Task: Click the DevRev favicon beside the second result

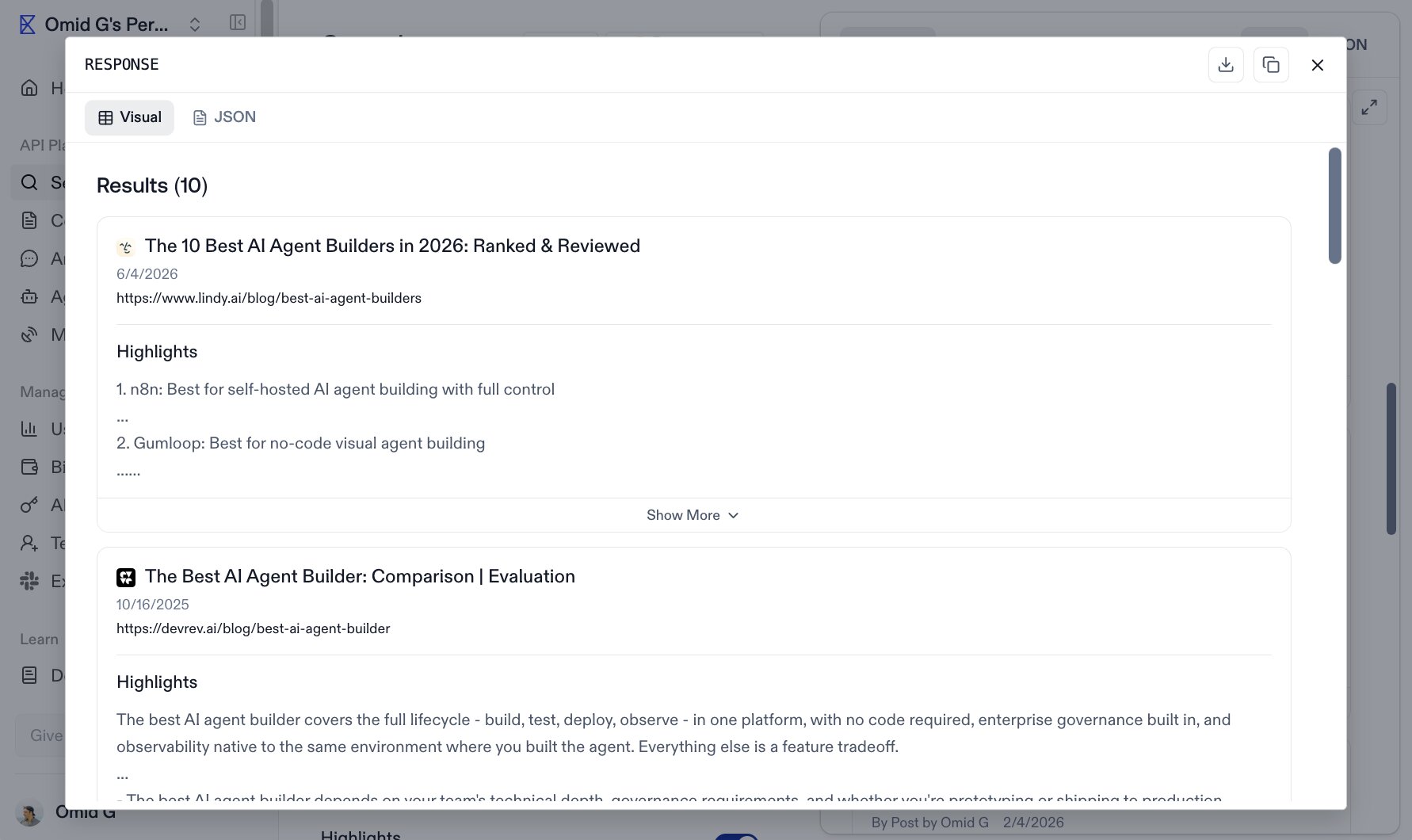Action: (126, 578)
